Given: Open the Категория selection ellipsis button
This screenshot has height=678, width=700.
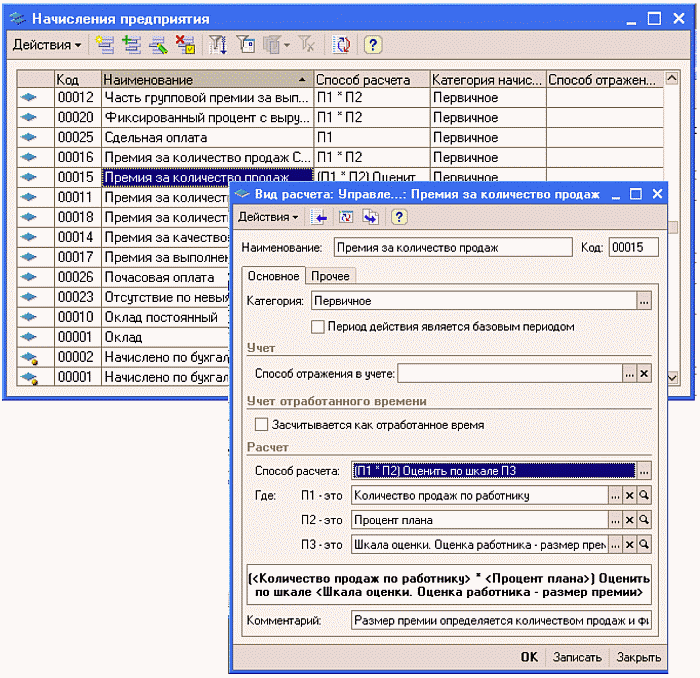Looking at the screenshot, I should click(x=645, y=300).
